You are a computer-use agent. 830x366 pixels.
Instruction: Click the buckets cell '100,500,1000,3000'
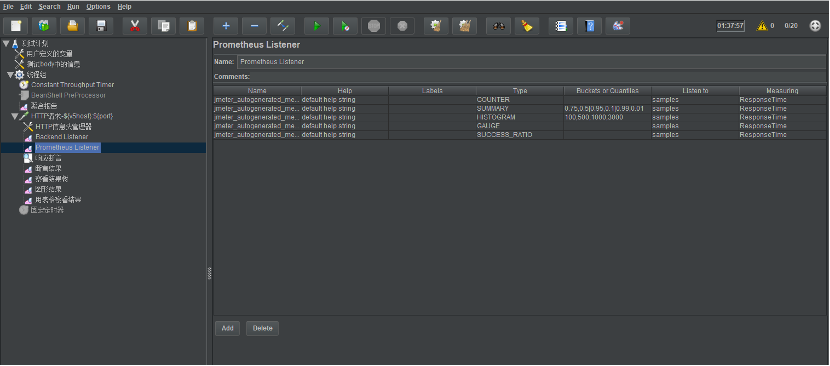pos(608,117)
